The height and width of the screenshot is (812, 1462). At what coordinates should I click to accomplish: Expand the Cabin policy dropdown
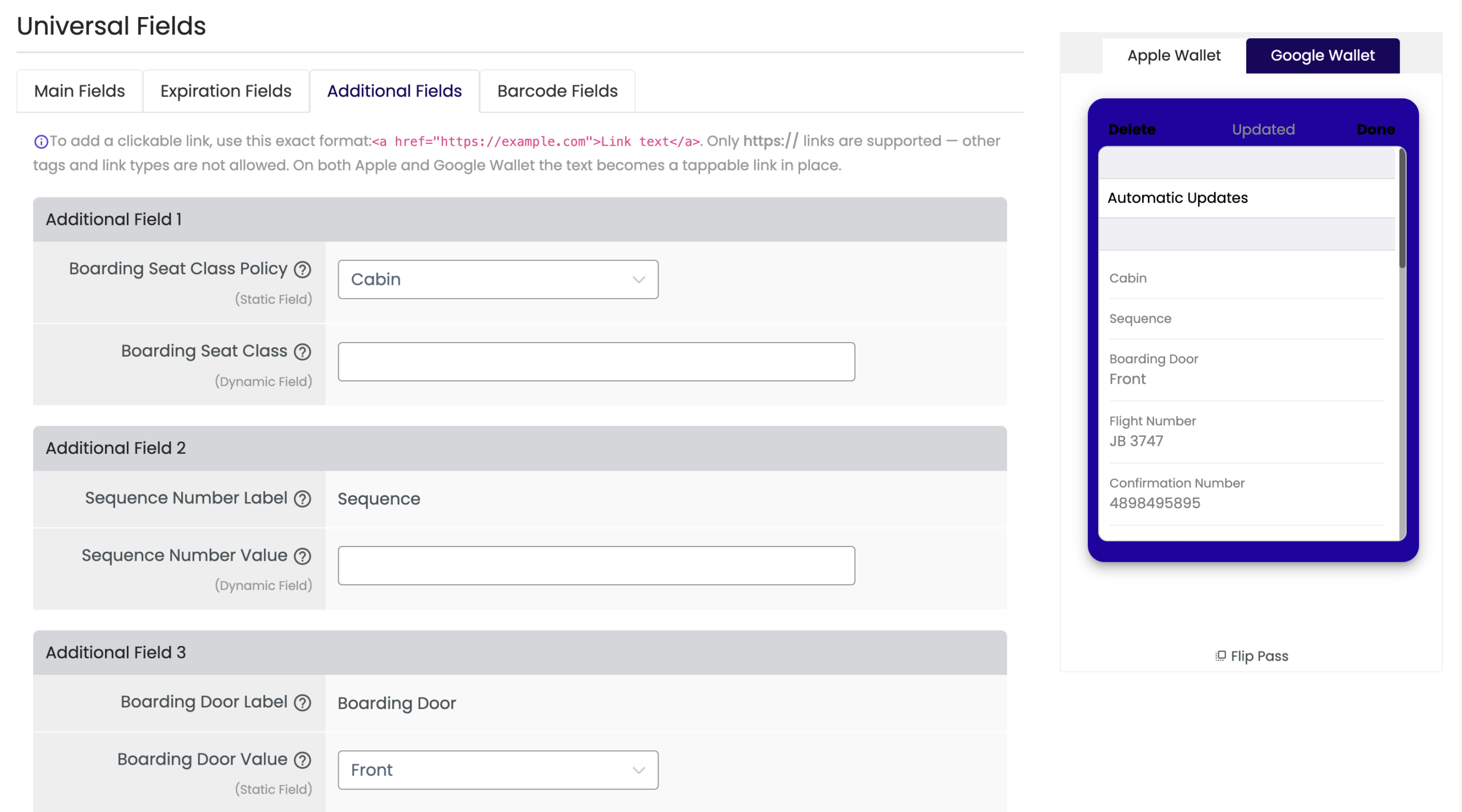coord(498,279)
